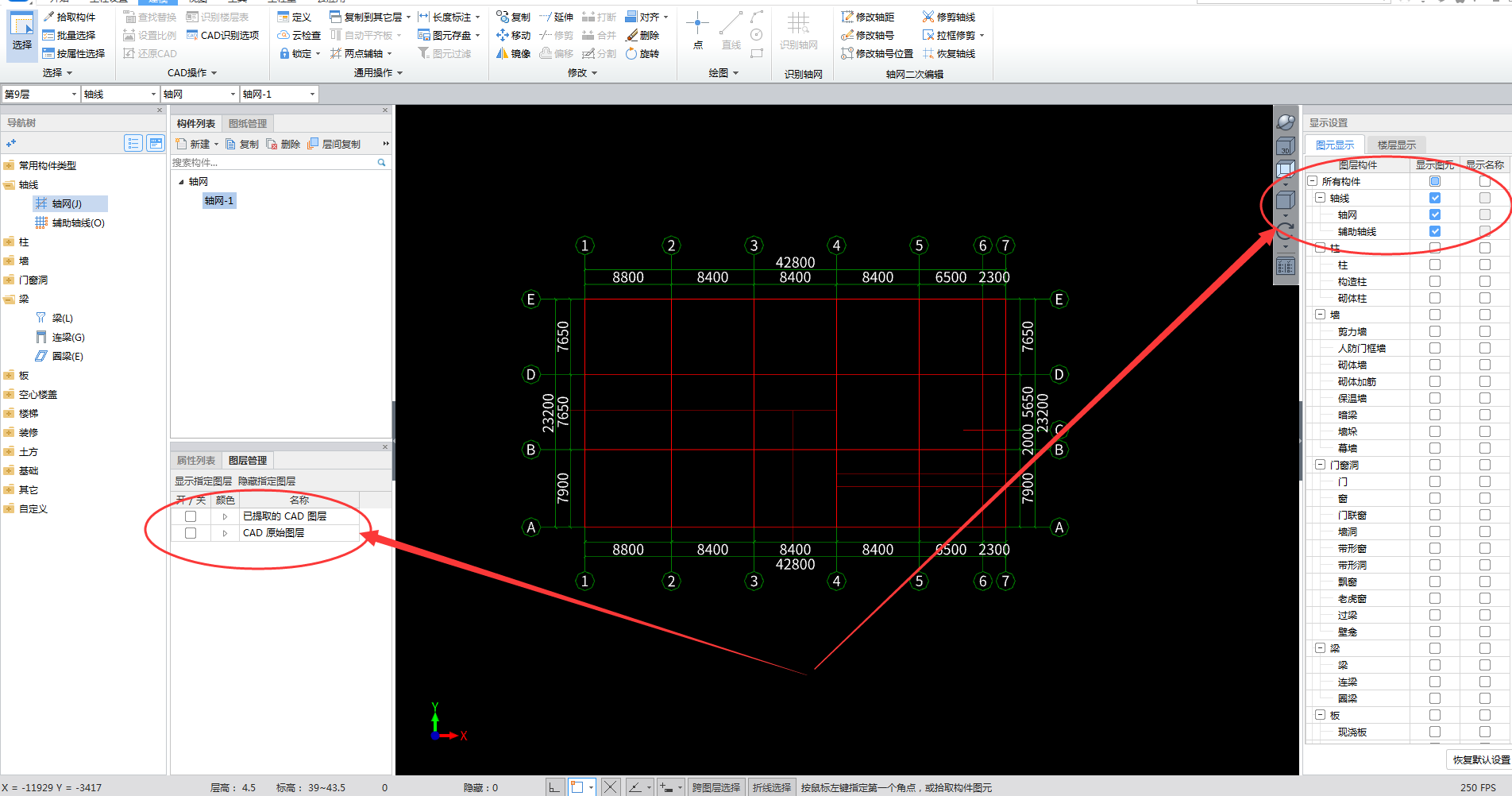
Task: Open the 楼层显示 tab
Action: 1397,145
